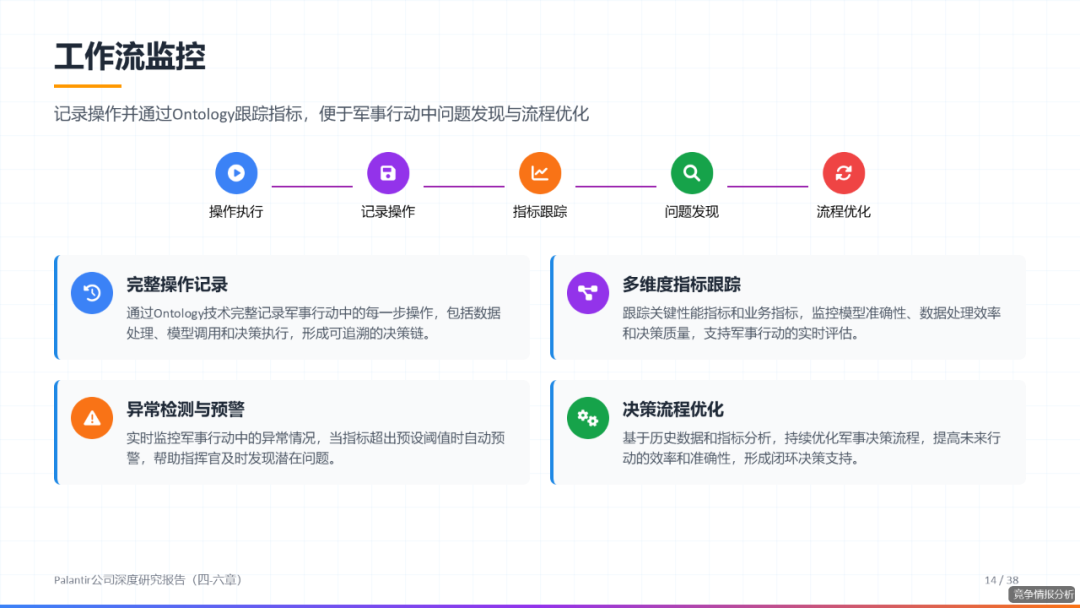Click the description starting 跟踪关键性能指标
This screenshot has height=608, width=1080.
(x=811, y=323)
